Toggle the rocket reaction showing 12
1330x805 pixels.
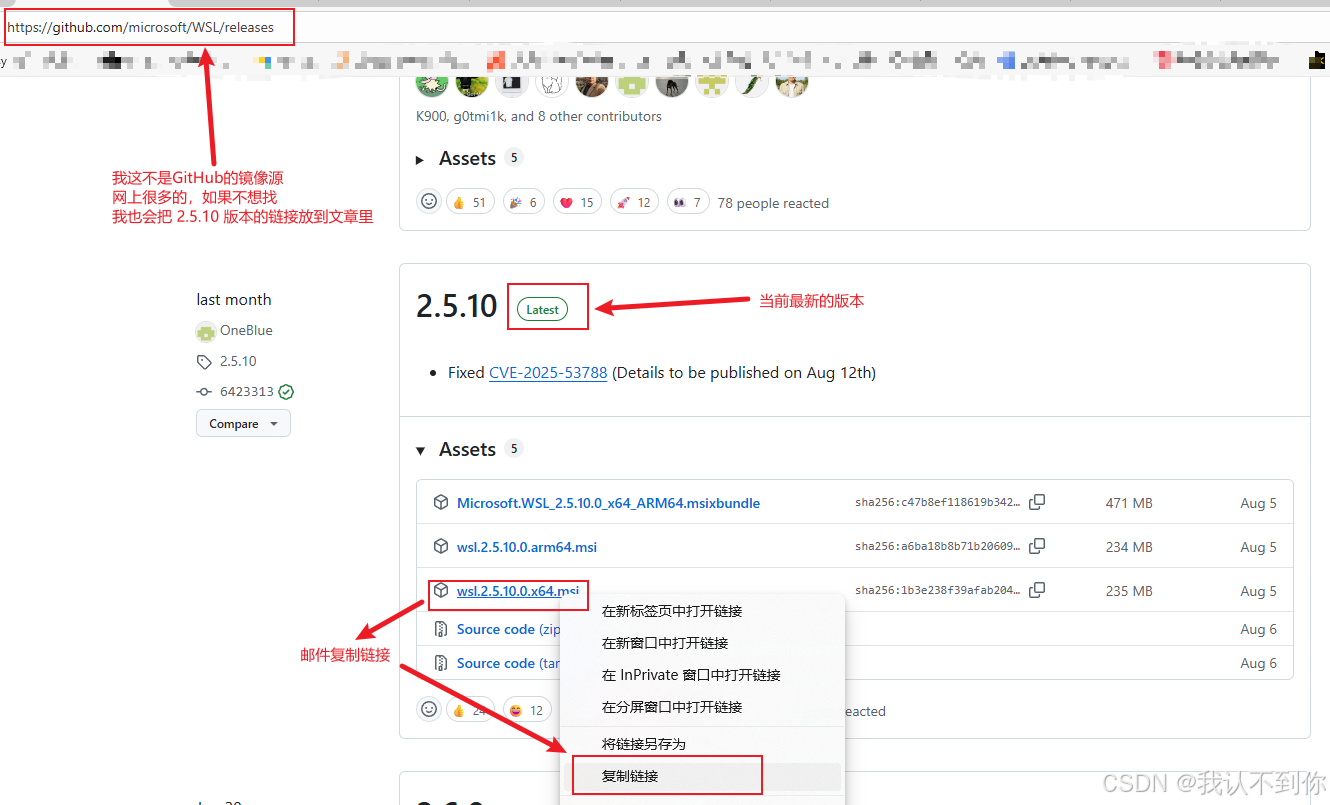634,202
